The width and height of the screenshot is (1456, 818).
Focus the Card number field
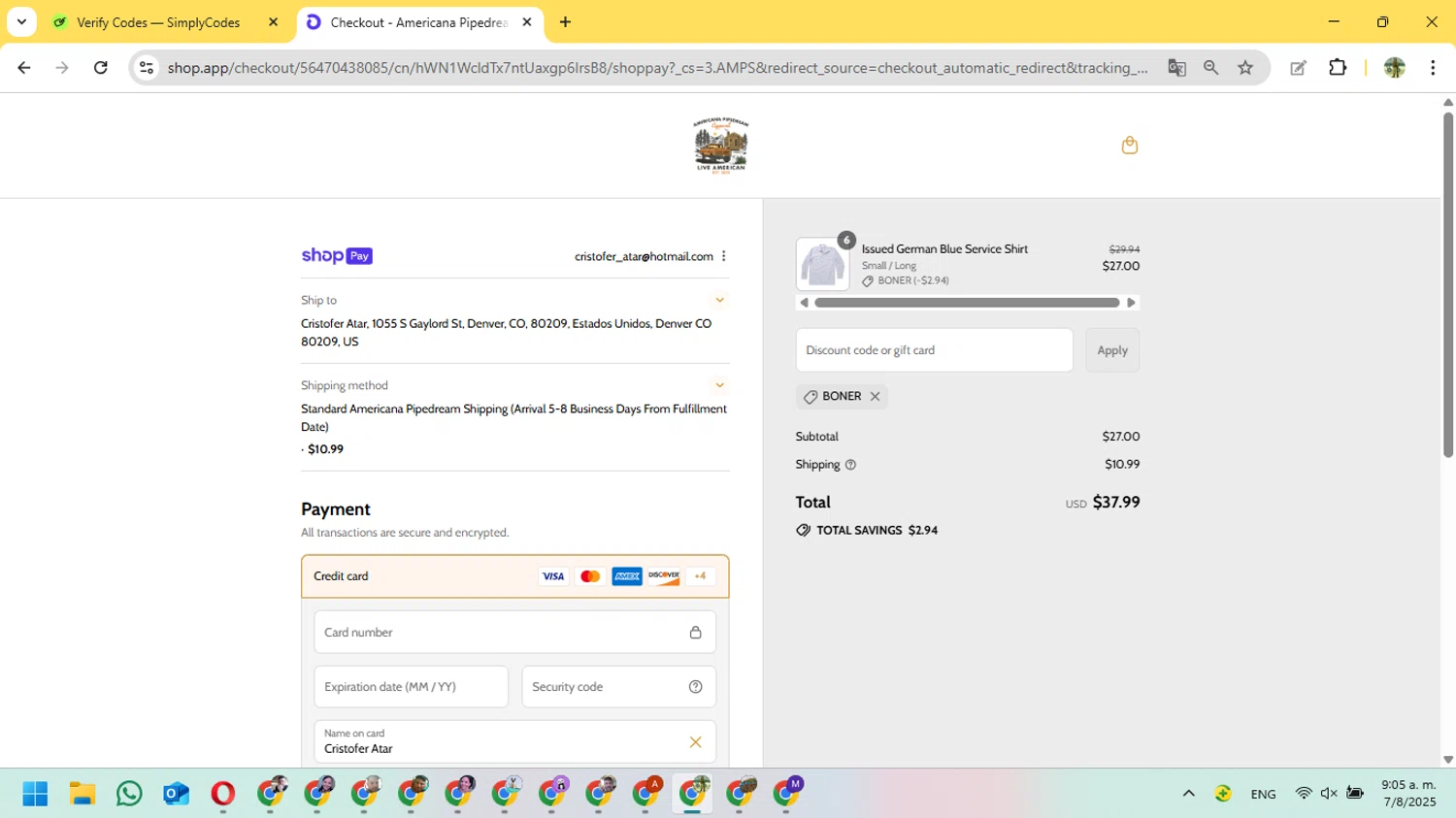(514, 633)
